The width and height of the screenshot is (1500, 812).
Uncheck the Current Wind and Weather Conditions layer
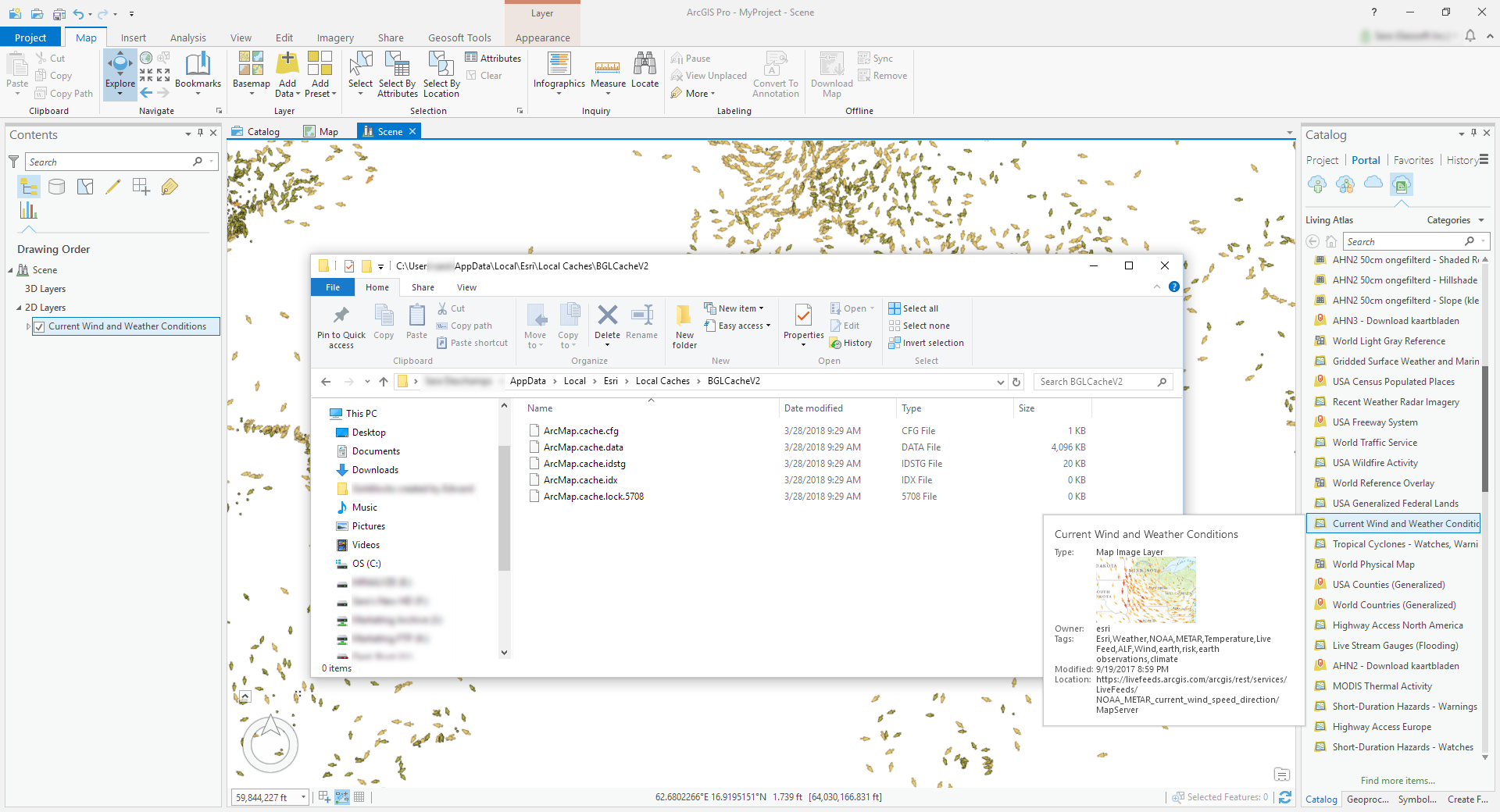[41, 326]
